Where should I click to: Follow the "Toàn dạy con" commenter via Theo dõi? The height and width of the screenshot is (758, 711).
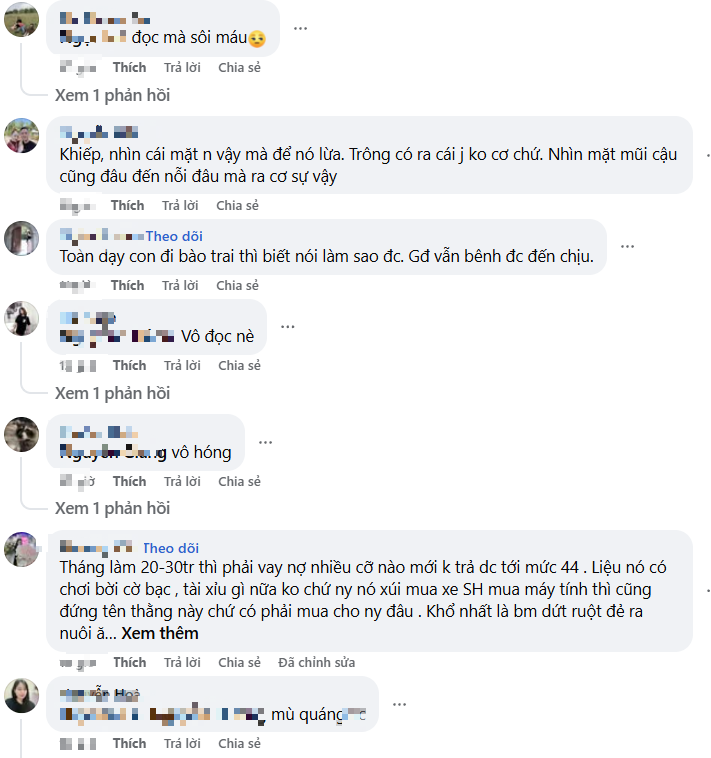pyautogui.click(x=174, y=236)
